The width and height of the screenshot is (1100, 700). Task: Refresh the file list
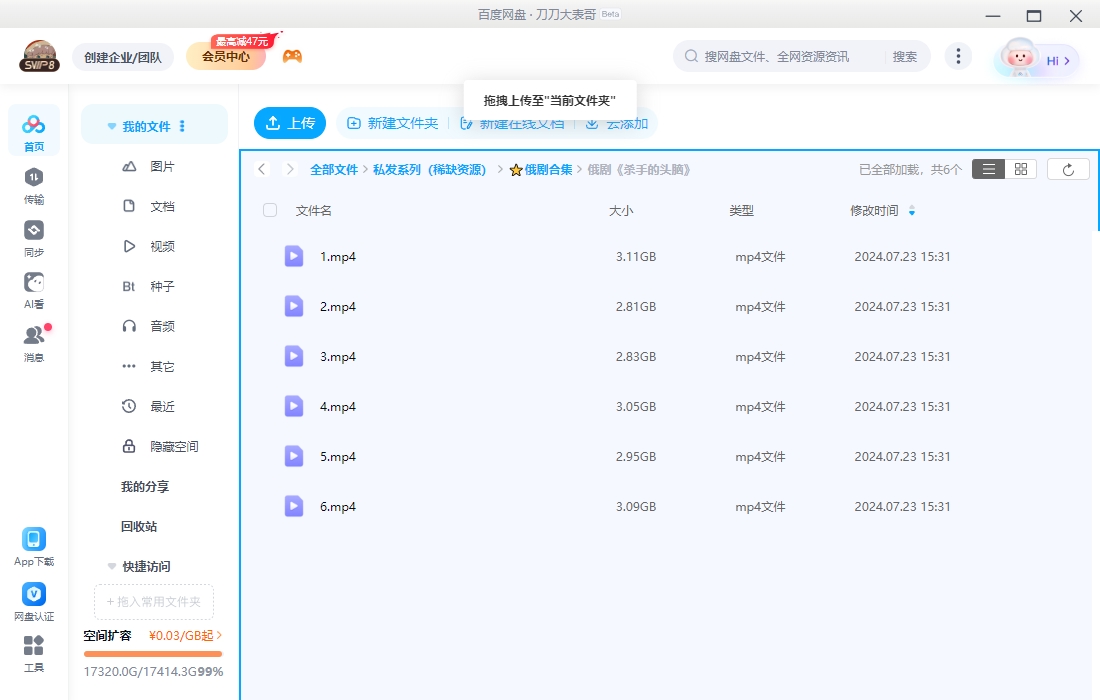pyautogui.click(x=1068, y=168)
